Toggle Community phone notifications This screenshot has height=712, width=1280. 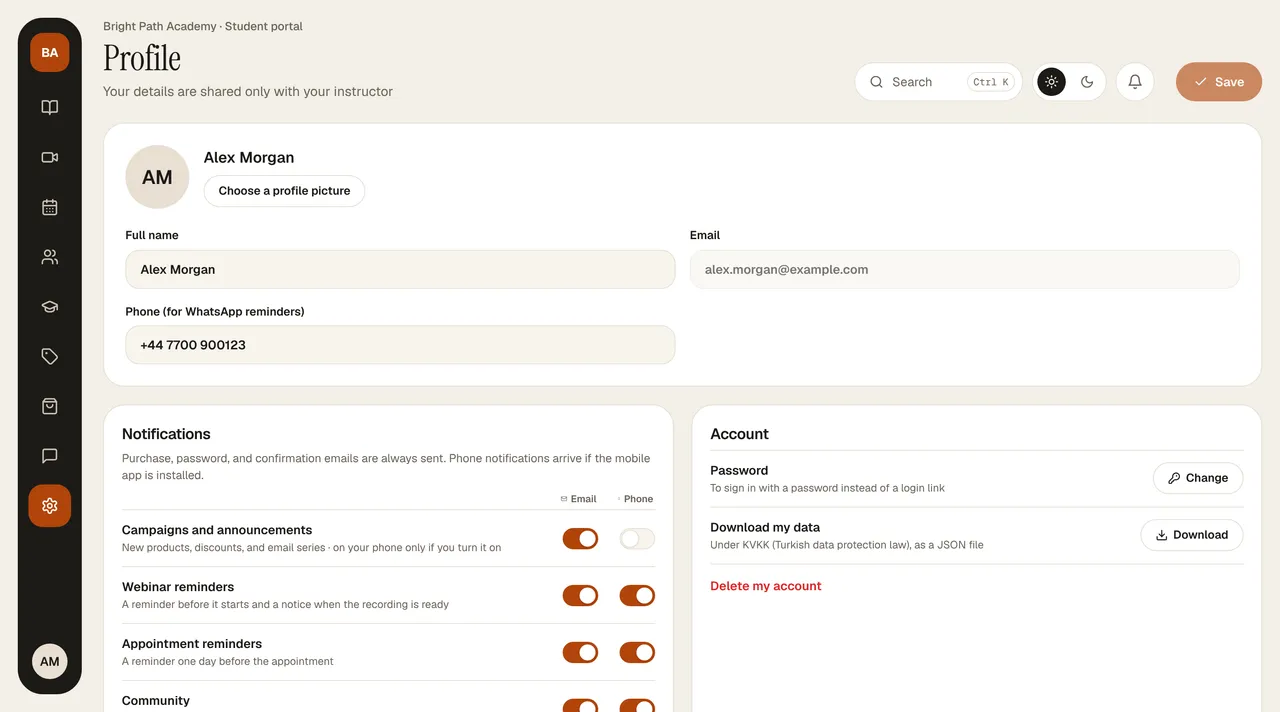(637, 705)
